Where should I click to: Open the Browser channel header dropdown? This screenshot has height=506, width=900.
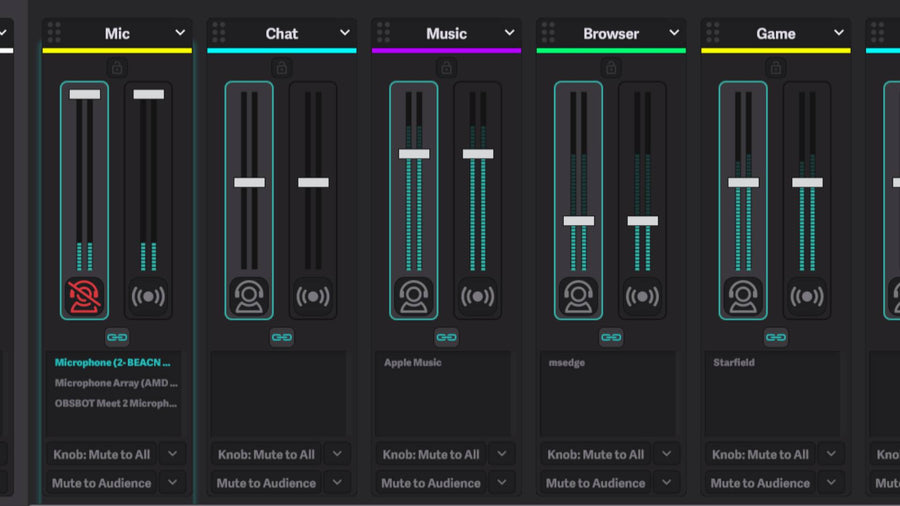[x=674, y=33]
